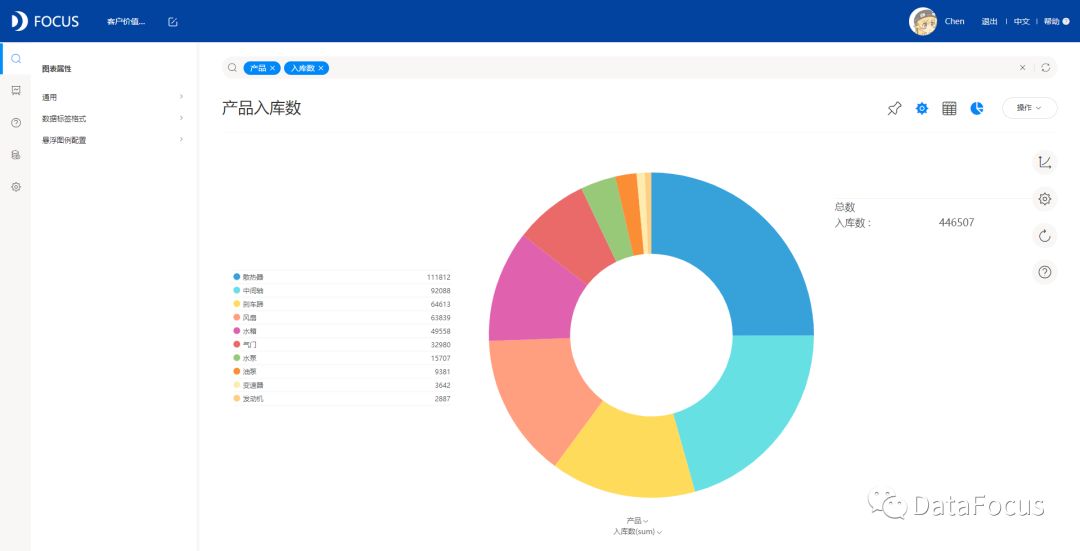Toggle the 变速器 legend entry
The height and width of the screenshot is (551, 1080).
pyautogui.click(x=248, y=385)
